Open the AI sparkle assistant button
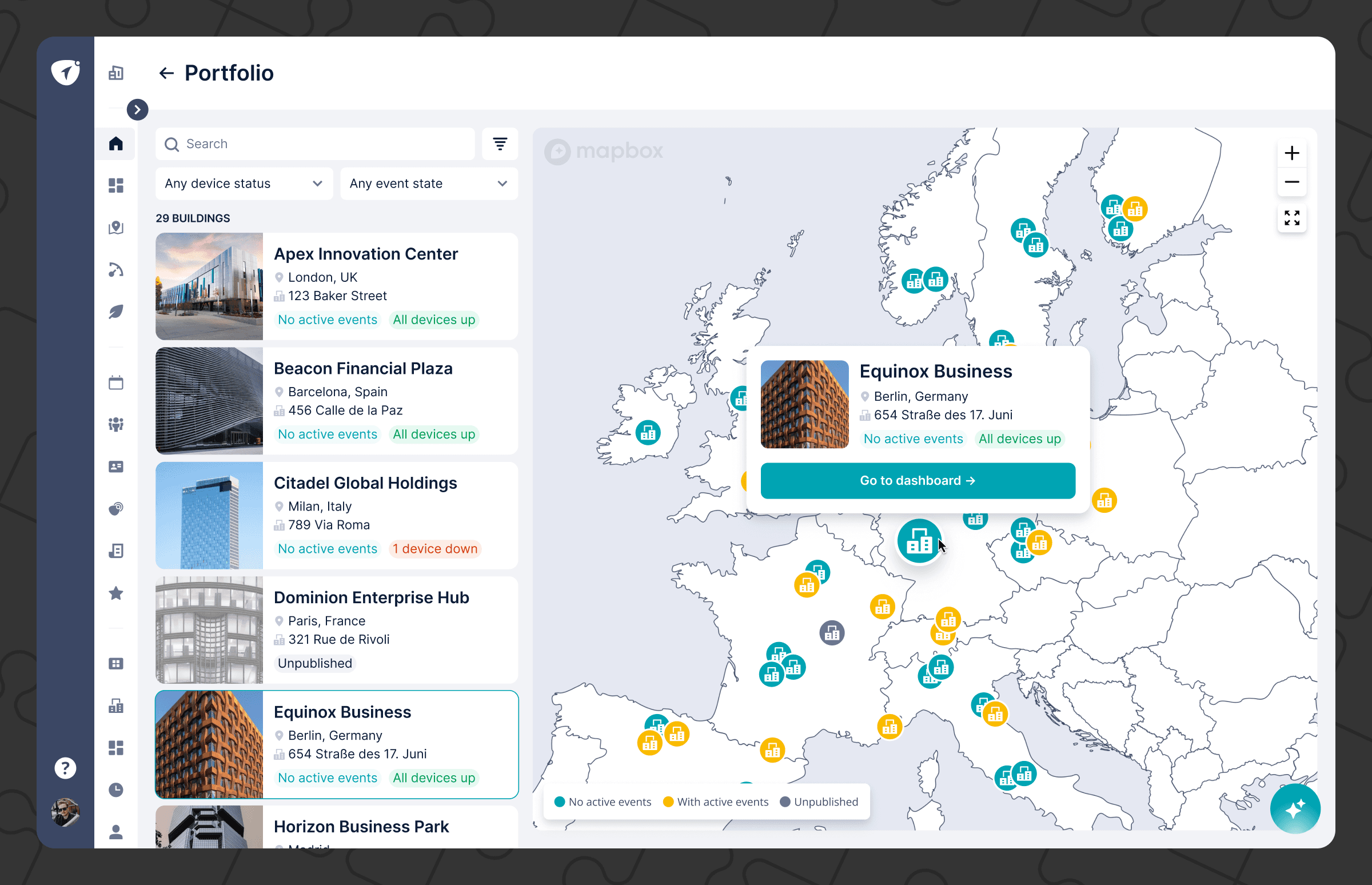Viewport: 1372px width, 885px height. coord(1294,808)
